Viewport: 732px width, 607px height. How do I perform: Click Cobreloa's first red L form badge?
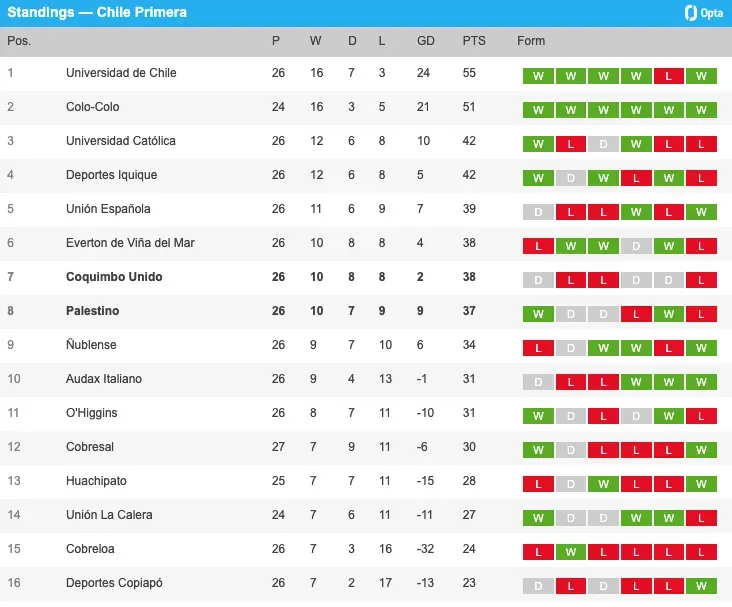coord(538,552)
